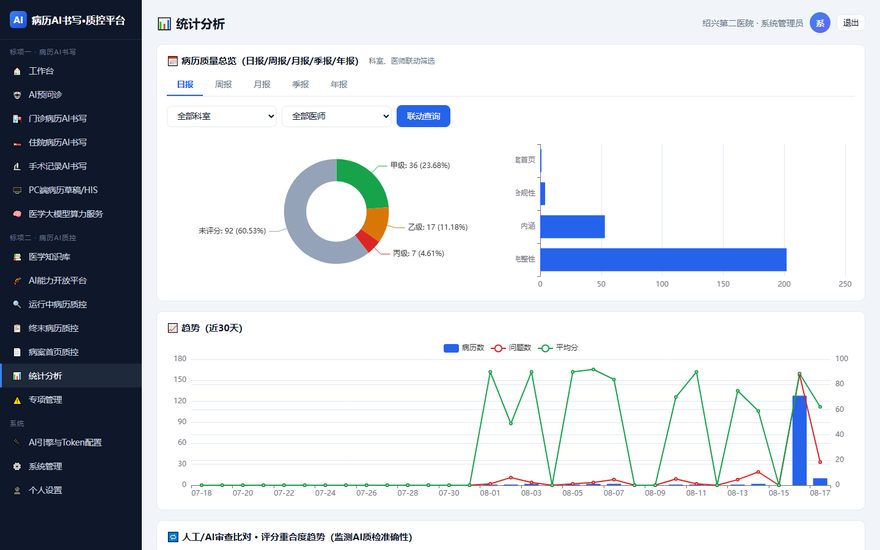Click the page icon for 病案首页质控
The image size is (880, 550).
coord(17,352)
